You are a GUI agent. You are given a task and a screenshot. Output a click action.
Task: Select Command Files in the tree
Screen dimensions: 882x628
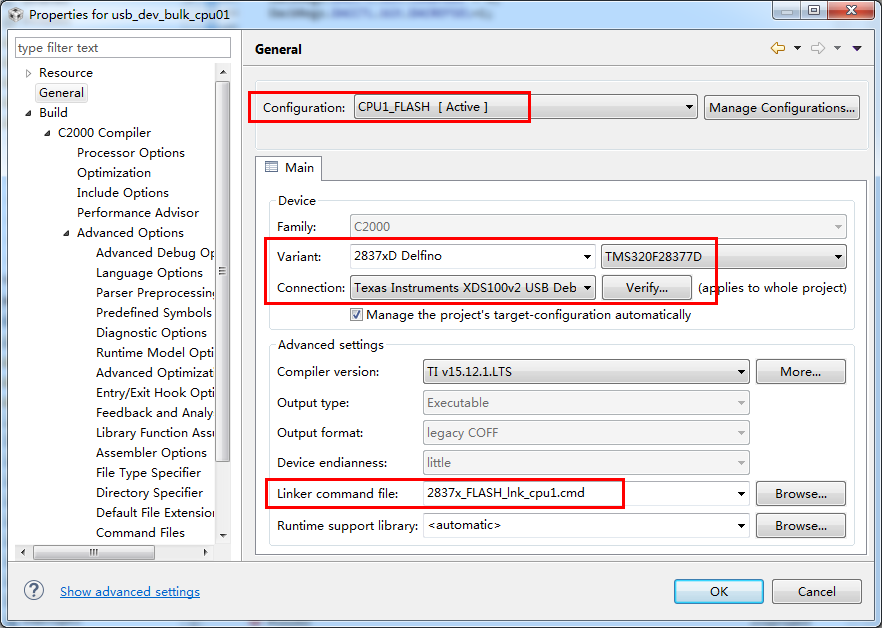pos(140,532)
